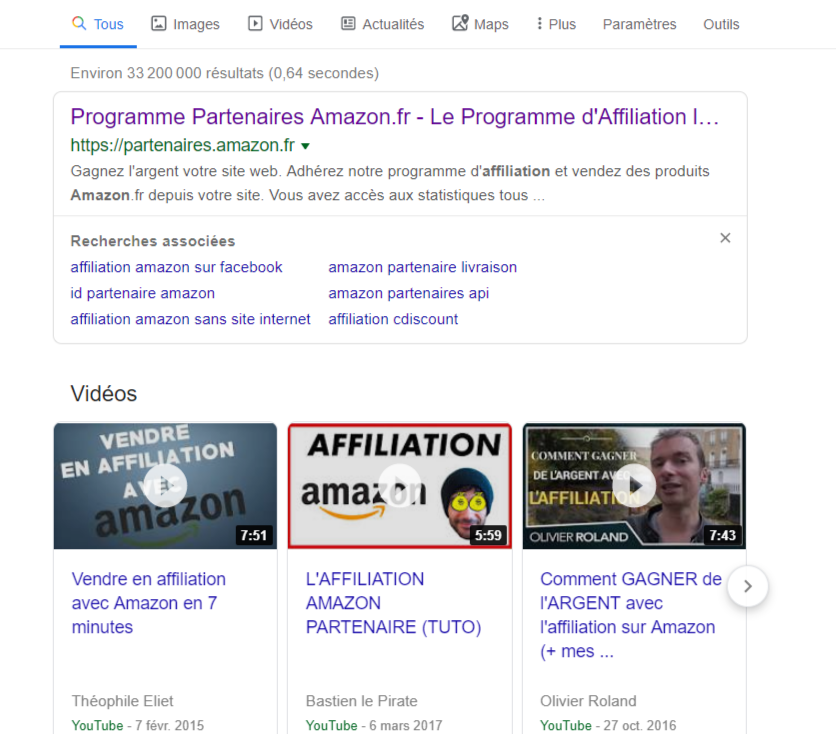
Task: Click the partenaires.amazon.fr URL
Action: [x=182, y=145]
